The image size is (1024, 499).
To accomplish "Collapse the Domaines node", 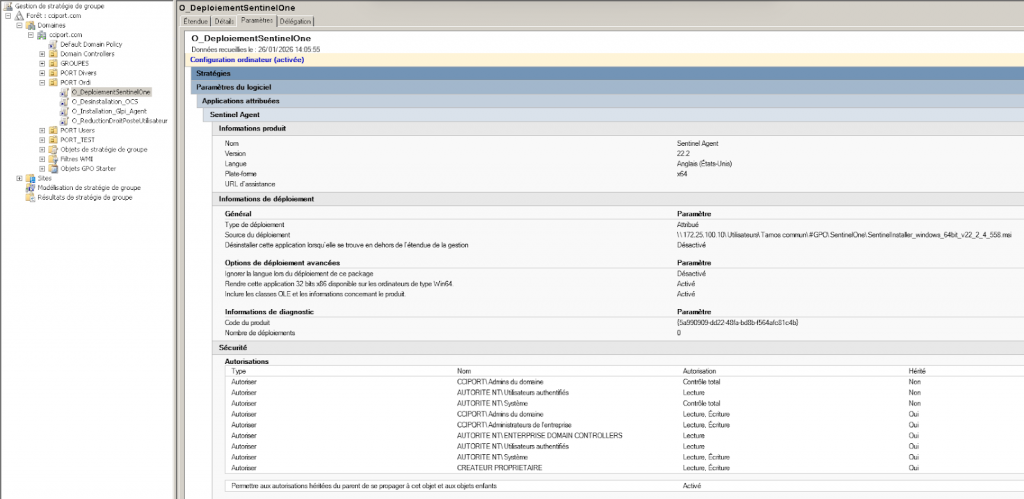I will (x=19, y=25).
